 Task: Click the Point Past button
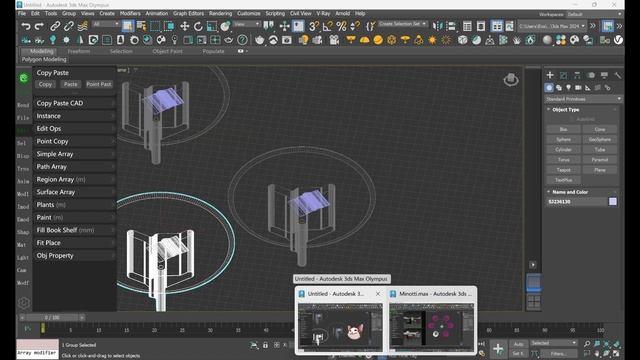click(x=99, y=84)
